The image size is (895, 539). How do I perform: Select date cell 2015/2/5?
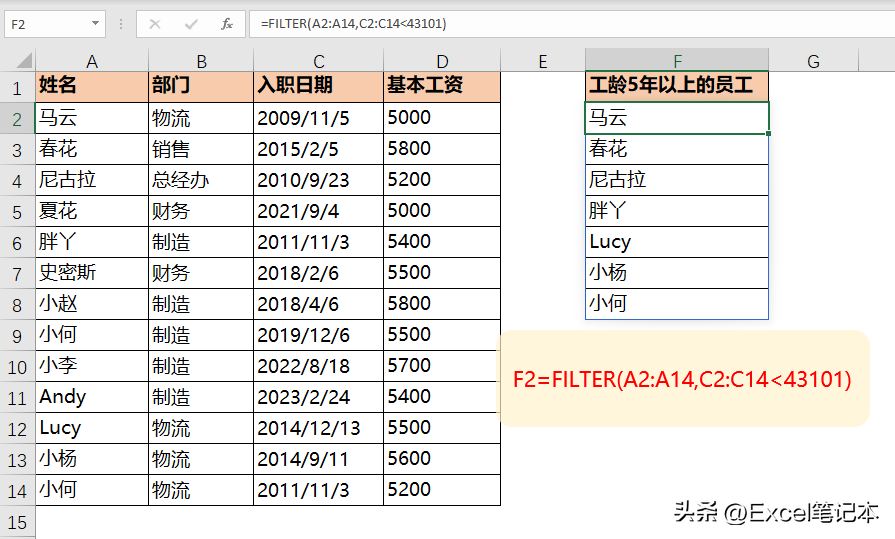tap(319, 149)
